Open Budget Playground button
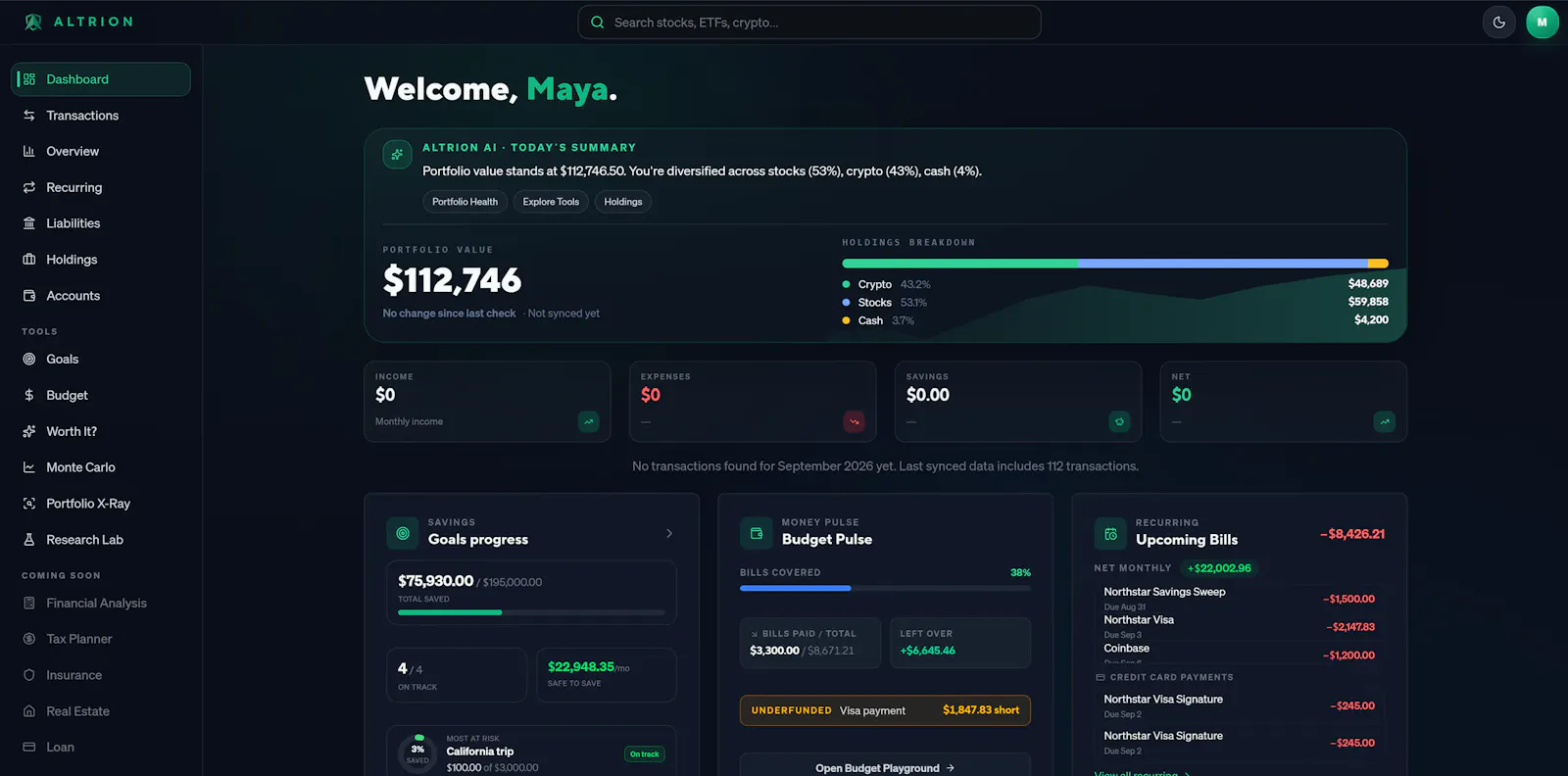 [x=885, y=767]
